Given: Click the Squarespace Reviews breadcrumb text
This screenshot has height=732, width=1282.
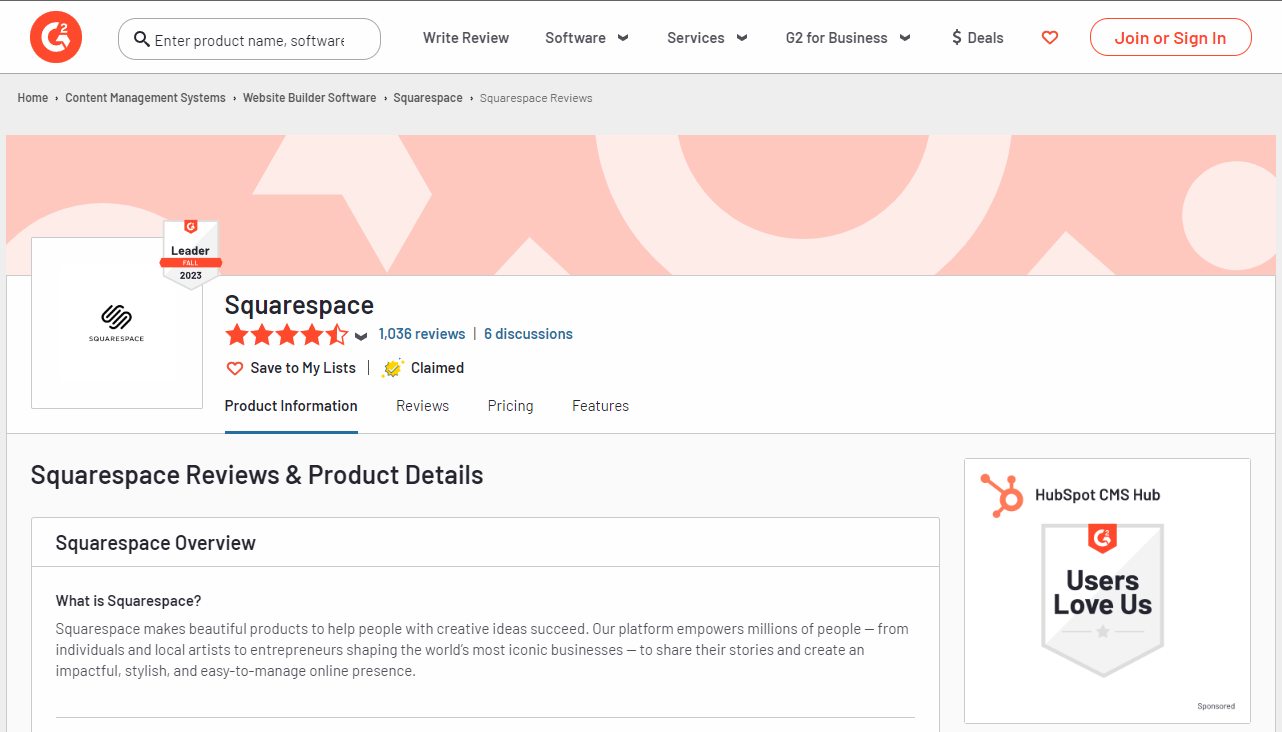Looking at the screenshot, I should (x=536, y=98).
